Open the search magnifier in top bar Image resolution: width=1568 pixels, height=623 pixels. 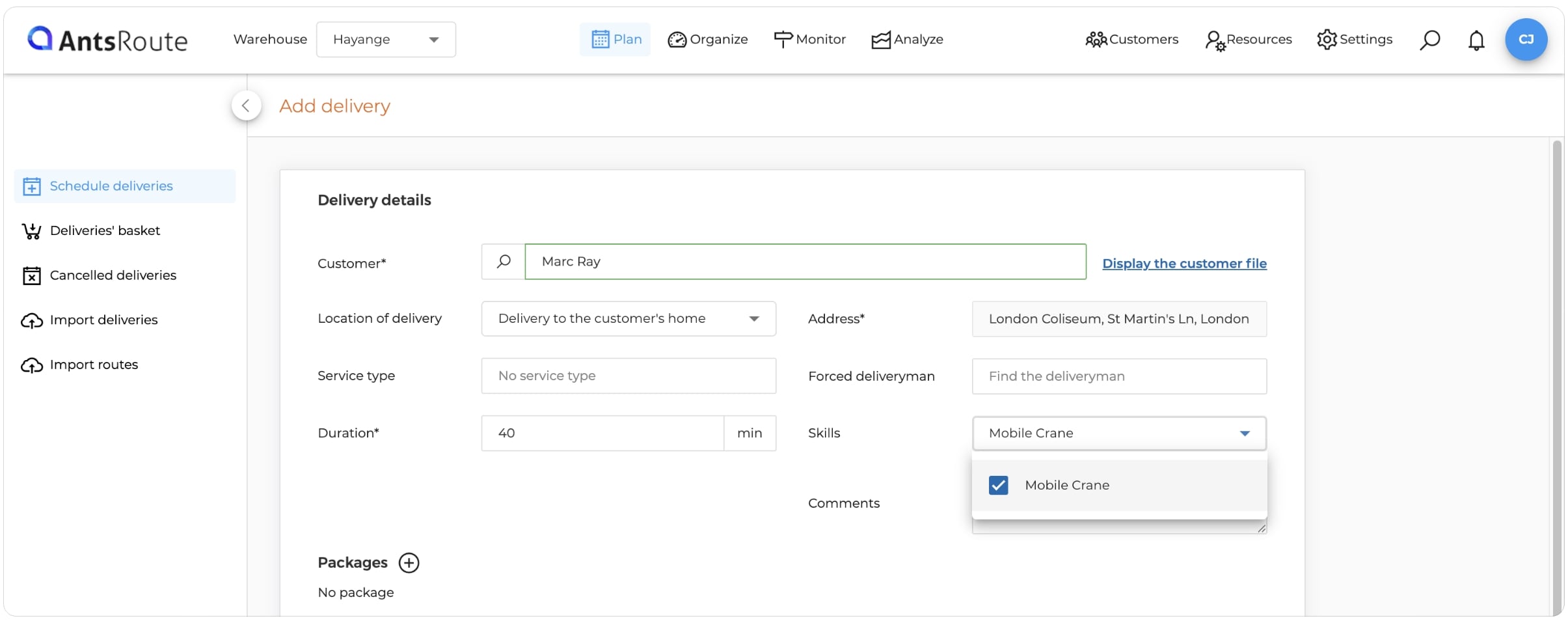pyautogui.click(x=1429, y=40)
